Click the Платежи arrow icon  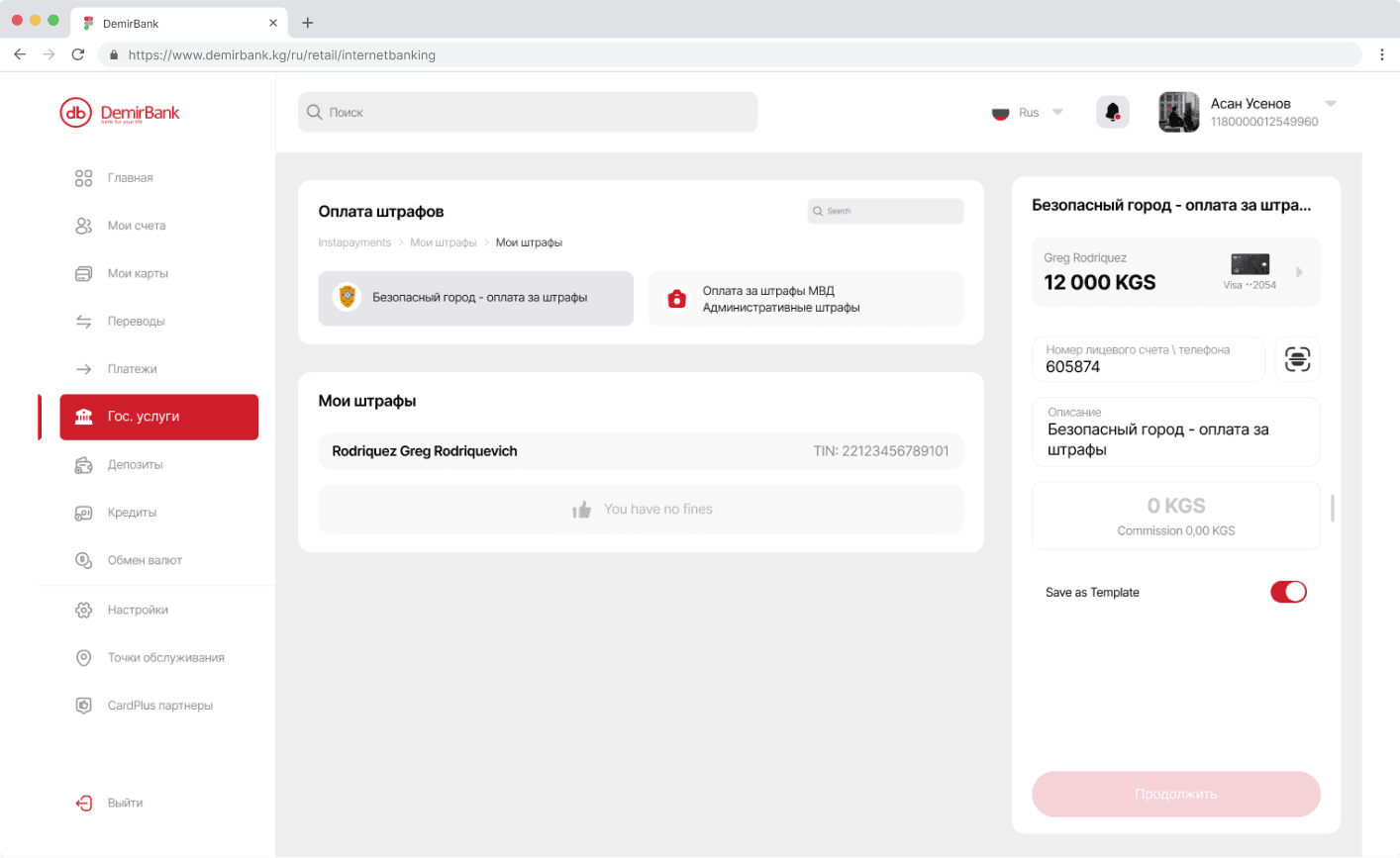84,369
